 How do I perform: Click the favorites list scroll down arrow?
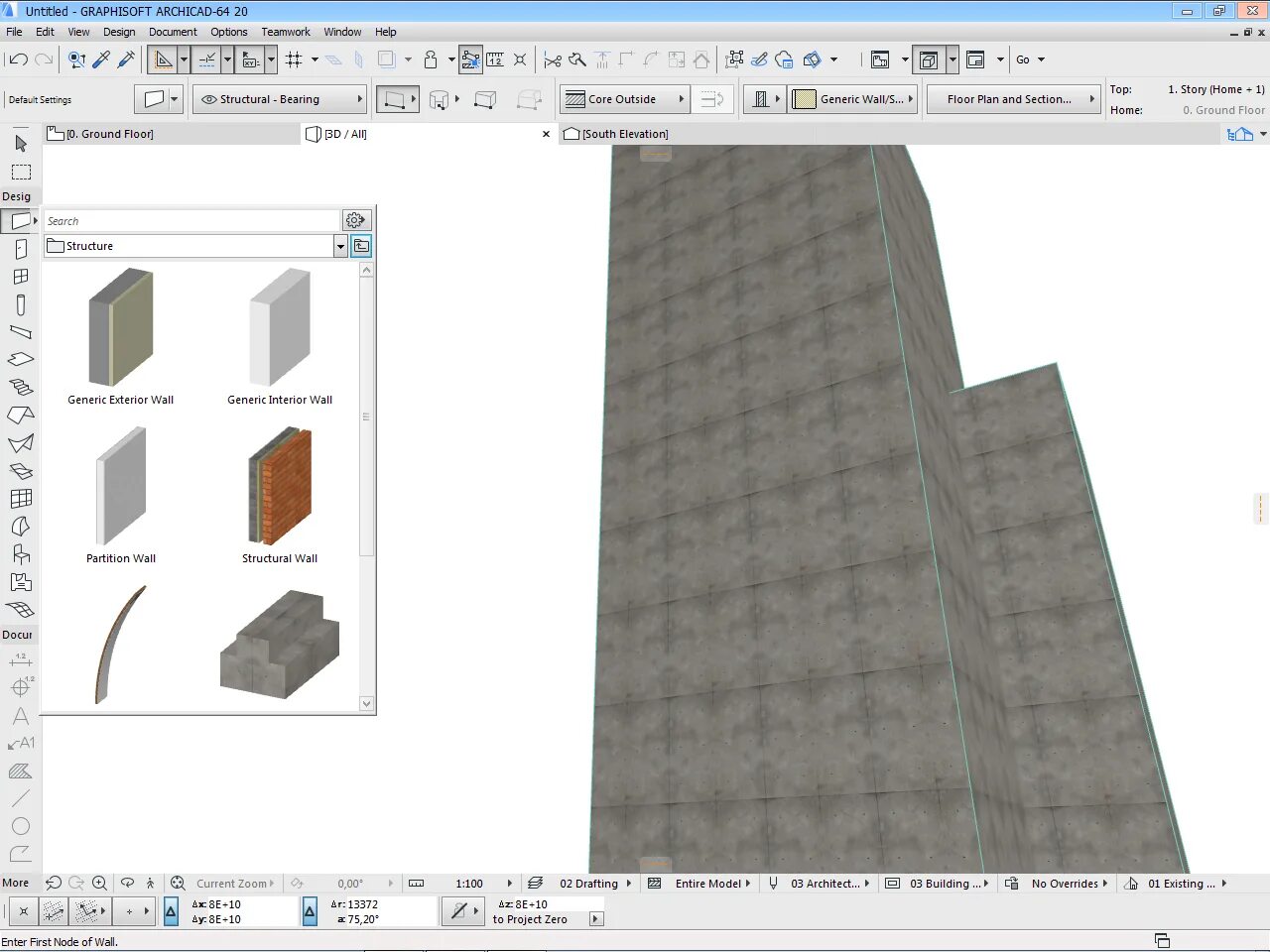click(366, 704)
